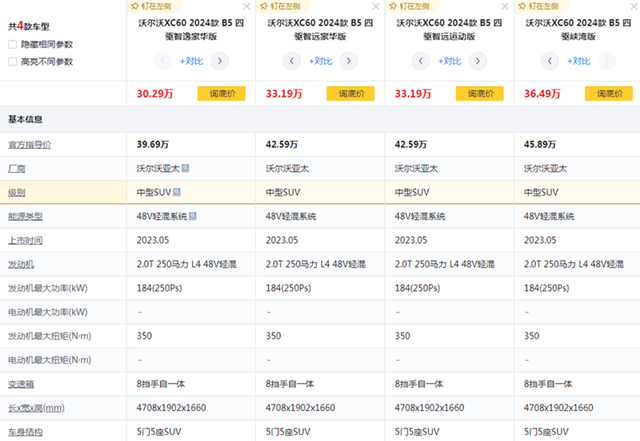This screenshot has height=441, width=640.
Task: Click 询底价 button for 四驱智远豪华版
Action: tap(351, 94)
